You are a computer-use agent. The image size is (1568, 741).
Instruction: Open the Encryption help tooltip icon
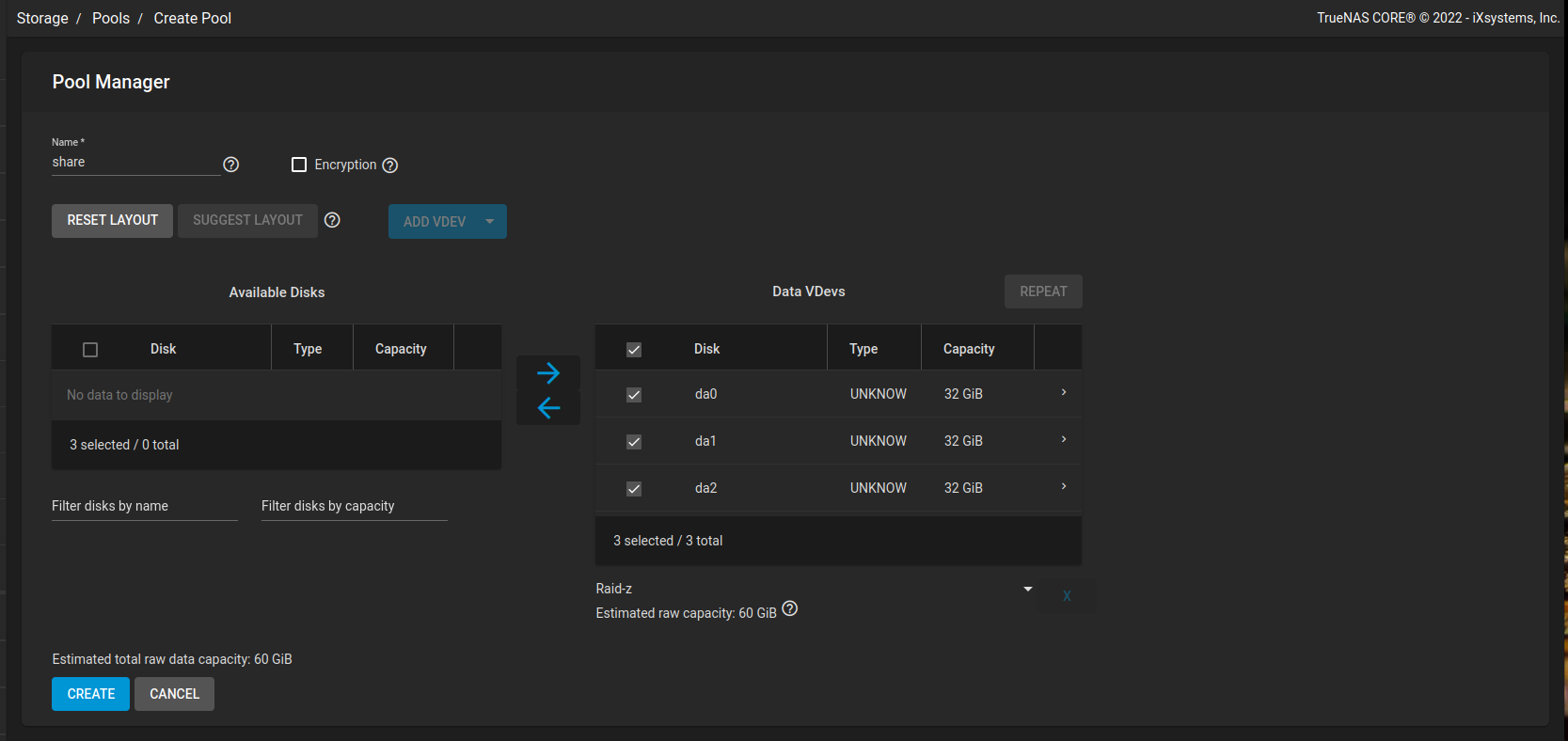coord(390,166)
